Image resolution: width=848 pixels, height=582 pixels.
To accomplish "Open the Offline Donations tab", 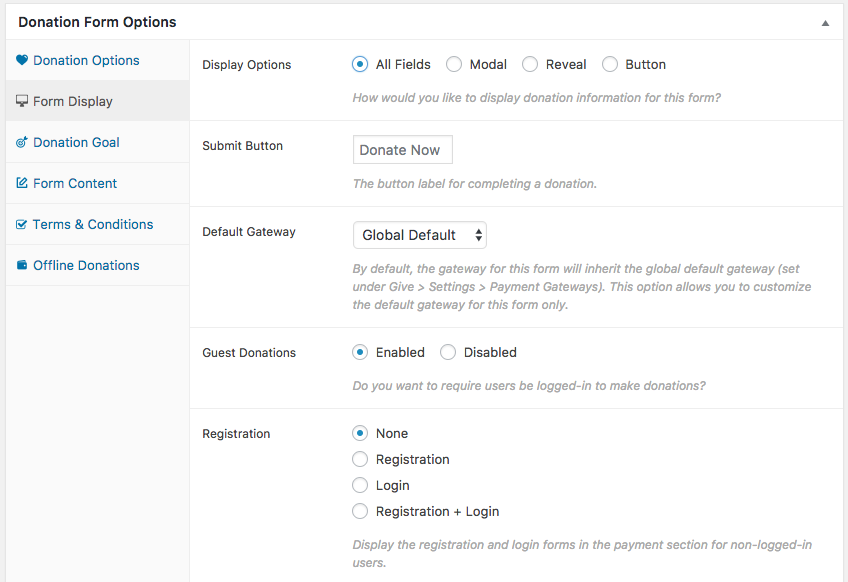I will tap(86, 265).
